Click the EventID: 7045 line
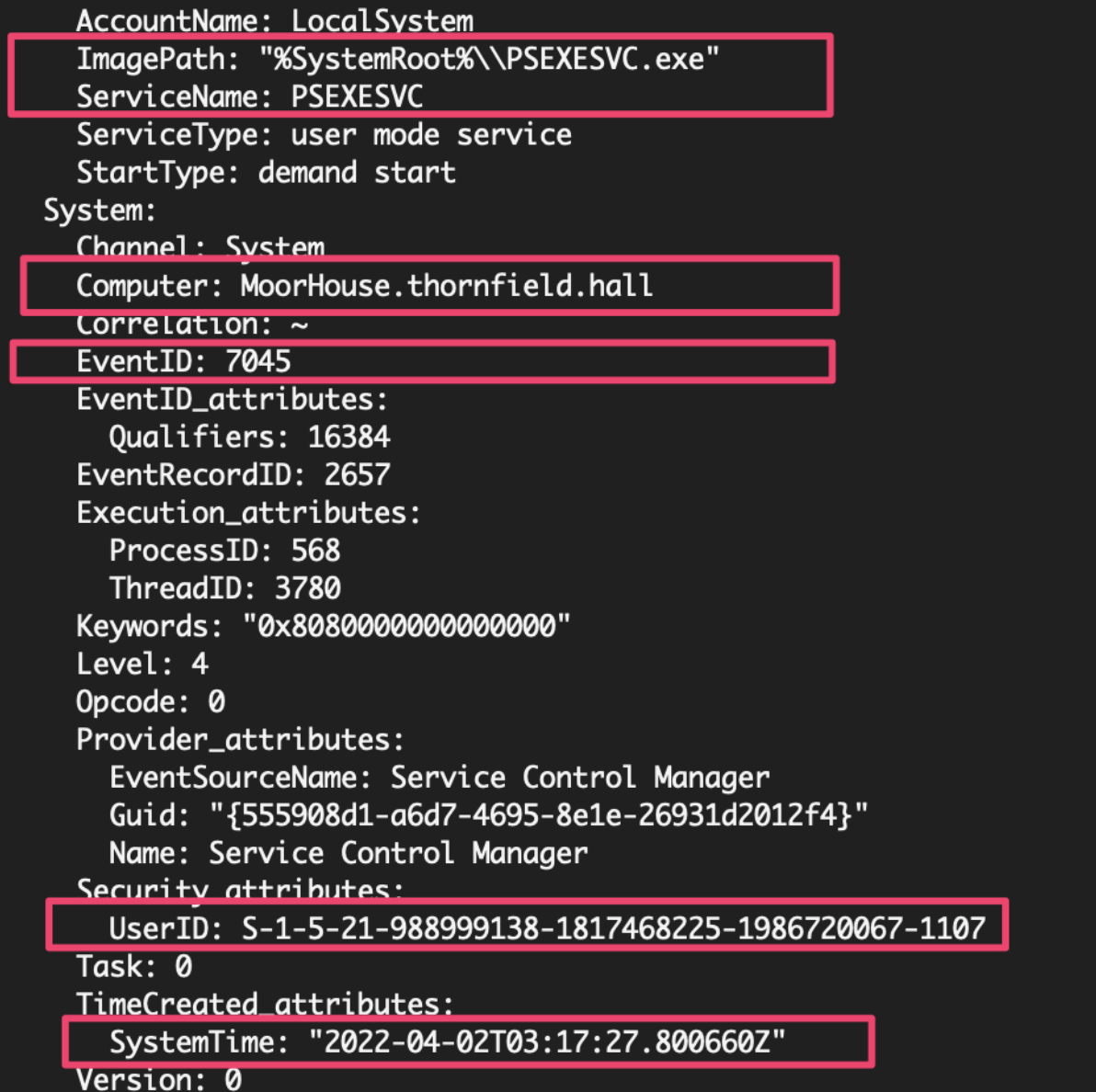This screenshot has height=1092, width=1096. click(183, 361)
